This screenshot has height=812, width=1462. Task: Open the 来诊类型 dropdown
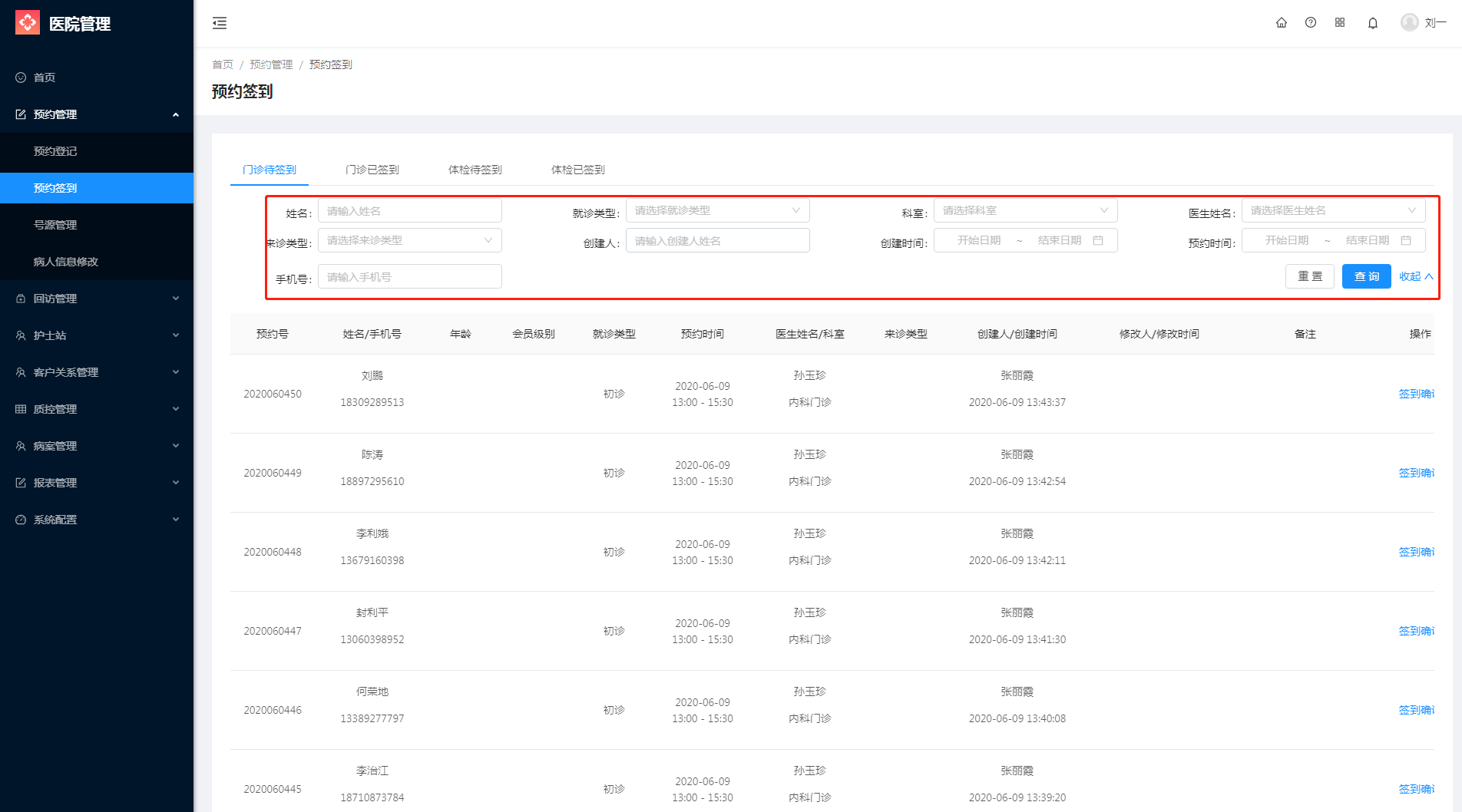click(409, 240)
